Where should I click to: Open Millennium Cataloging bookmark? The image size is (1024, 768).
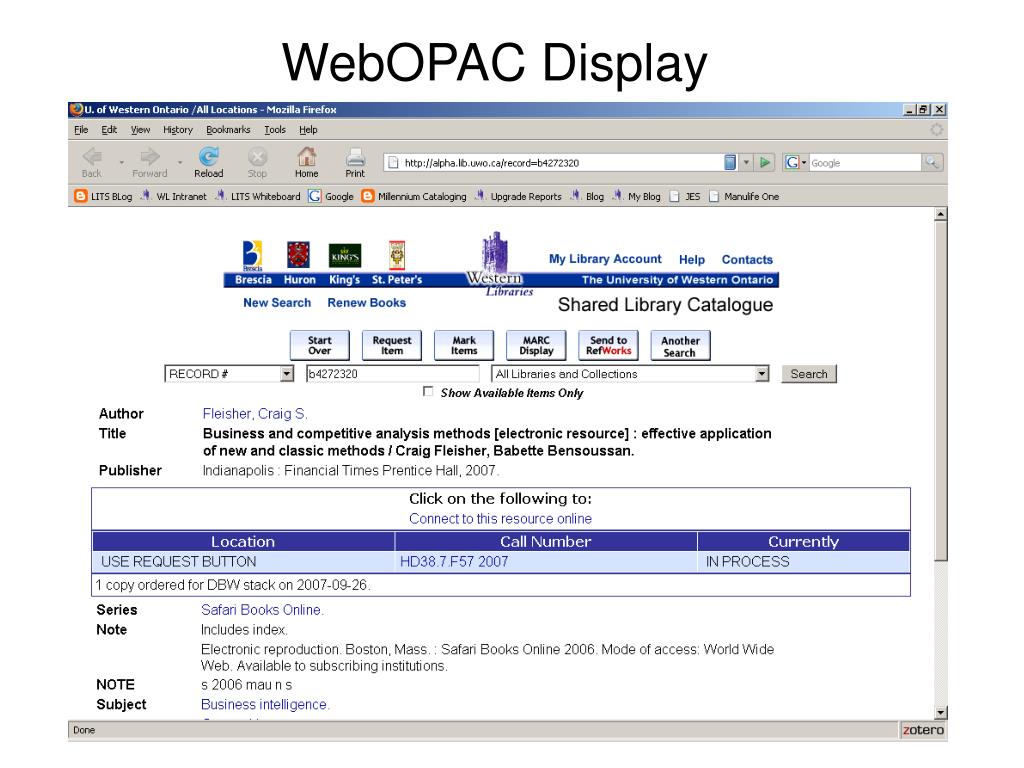(414, 196)
